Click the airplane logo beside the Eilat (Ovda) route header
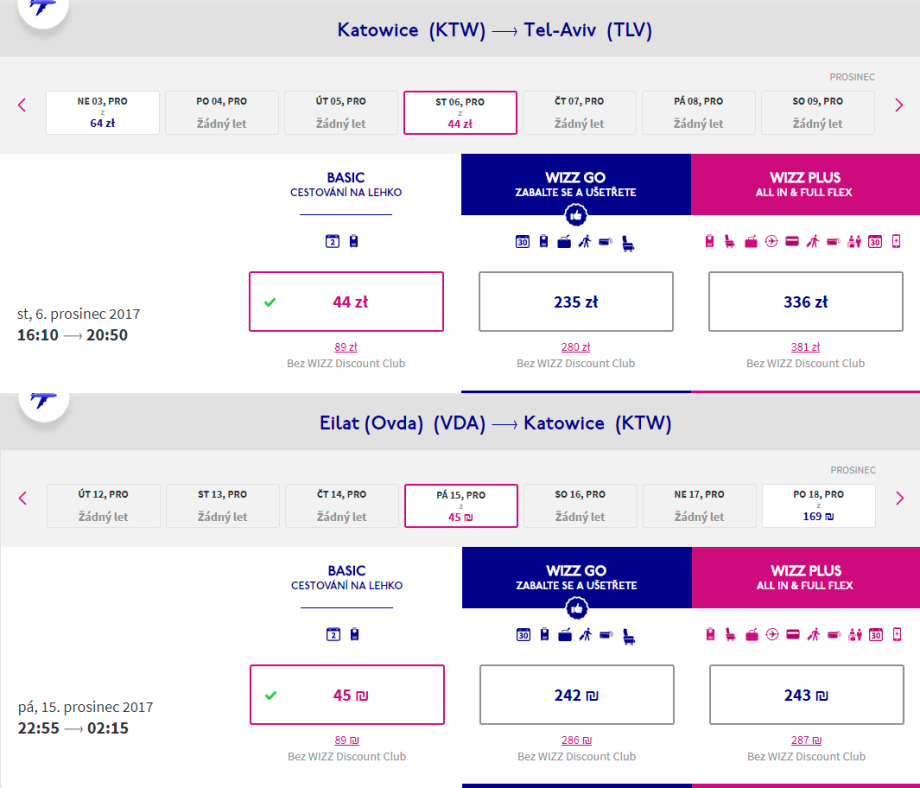 [x=42, y=398]
